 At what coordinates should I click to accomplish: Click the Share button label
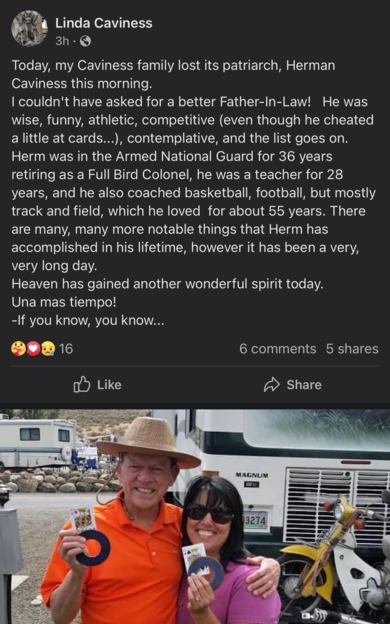[x=304, y=385]
